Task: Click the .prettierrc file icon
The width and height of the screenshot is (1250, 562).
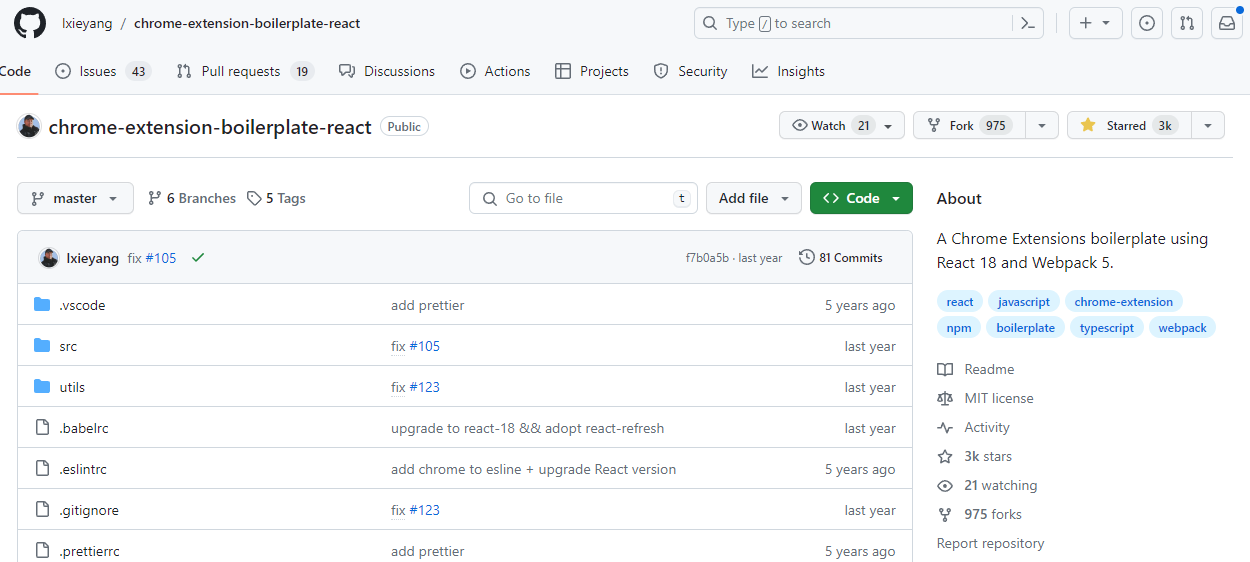Action: (x=42, y=551)
